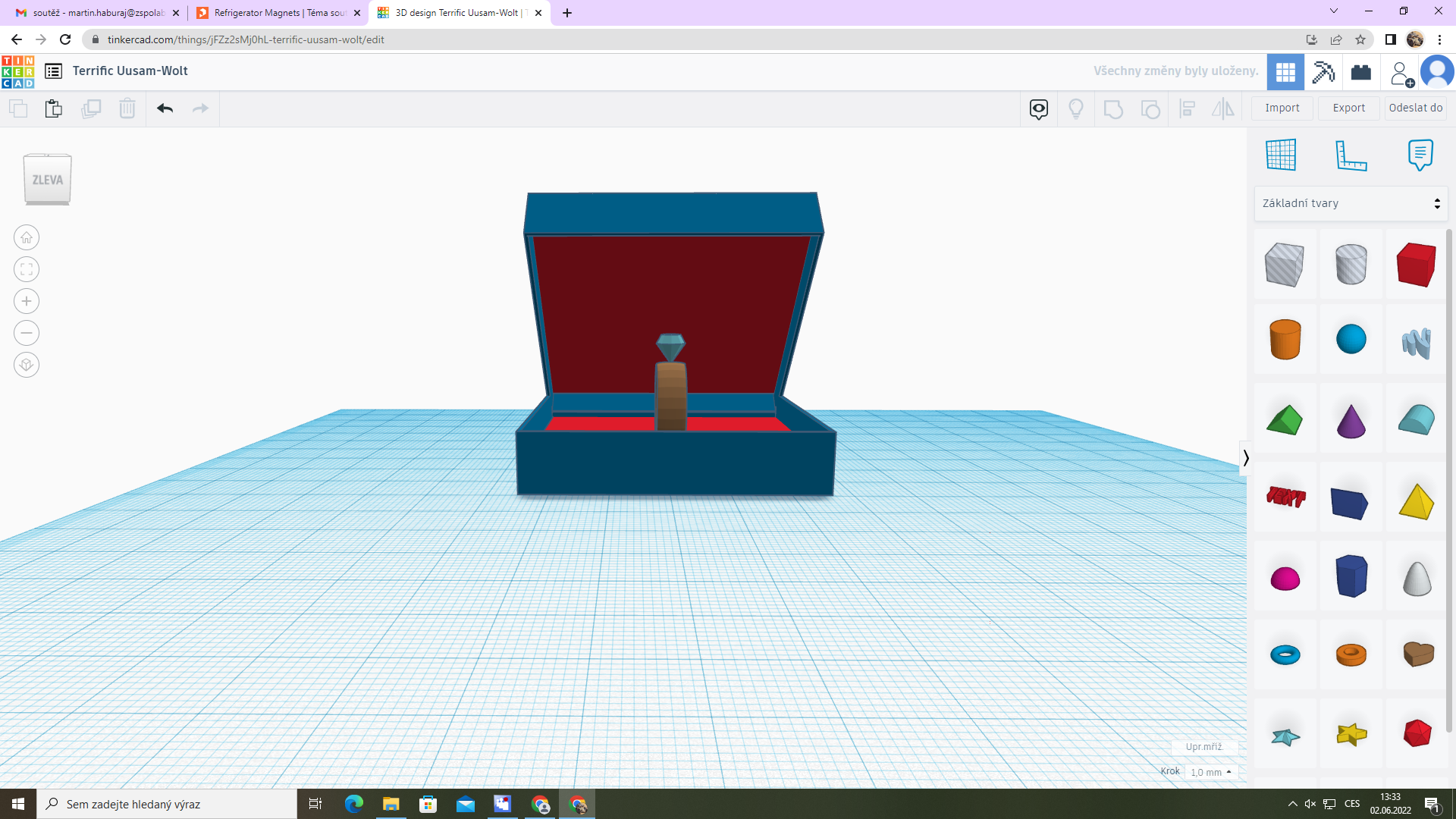Switch to the Blocks pickaxe view
Viewport: 1456px width, 819px height.
pos(1323,72)
